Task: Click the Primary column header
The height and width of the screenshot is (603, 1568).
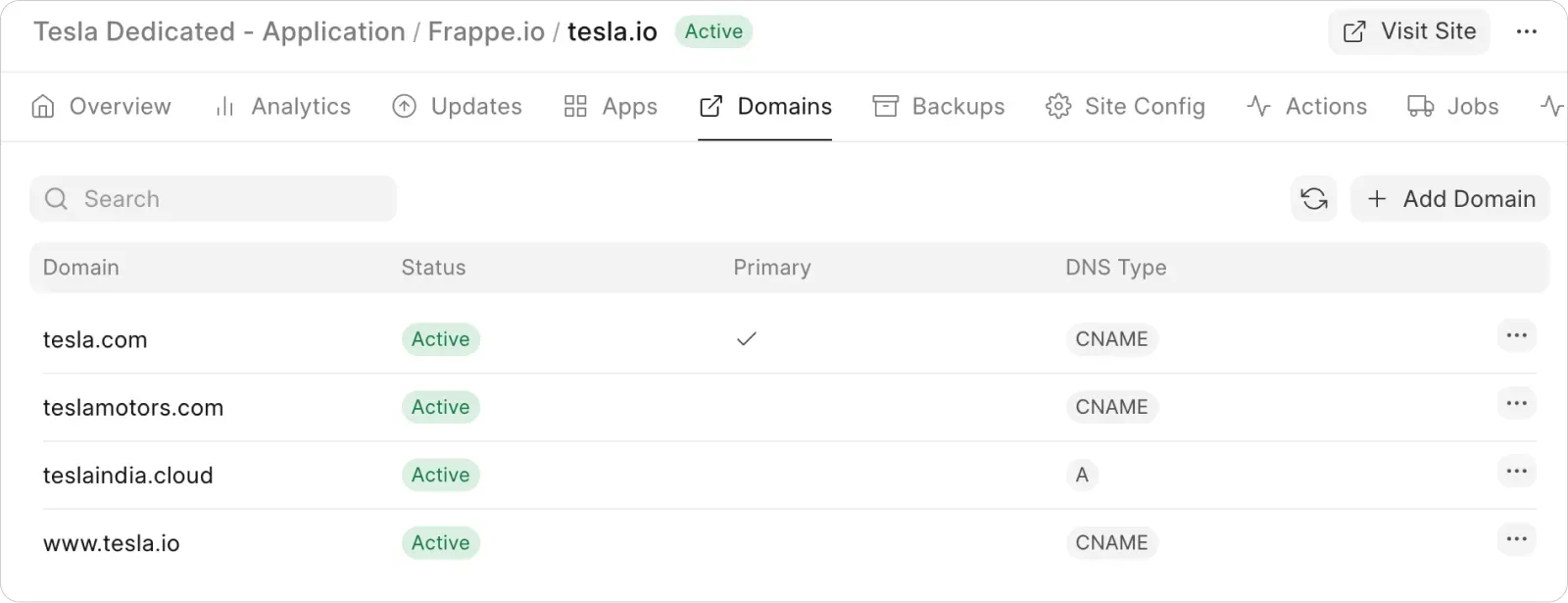Action: [772, 268]
